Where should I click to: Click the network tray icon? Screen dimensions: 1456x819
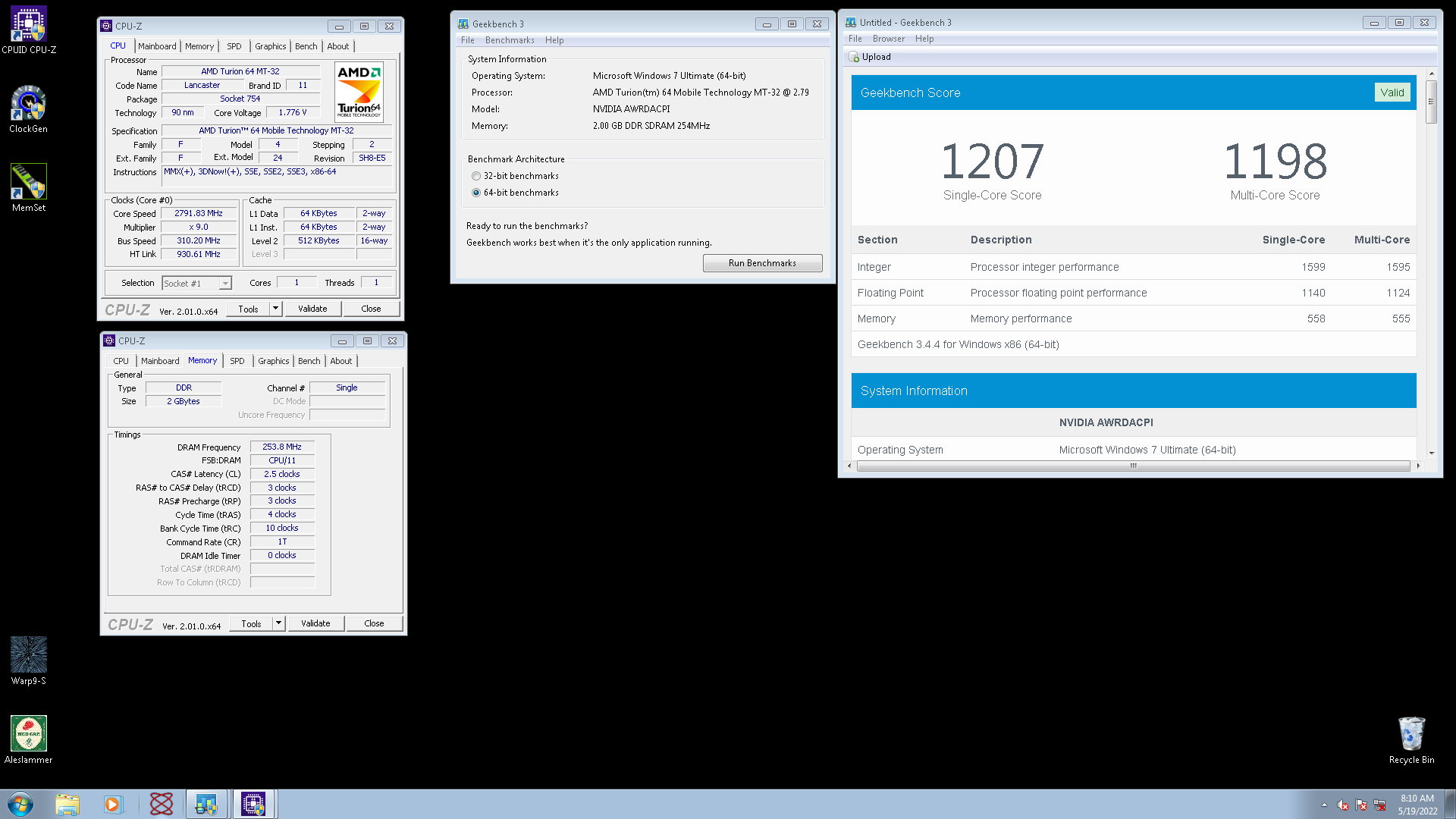[1379, 805]
